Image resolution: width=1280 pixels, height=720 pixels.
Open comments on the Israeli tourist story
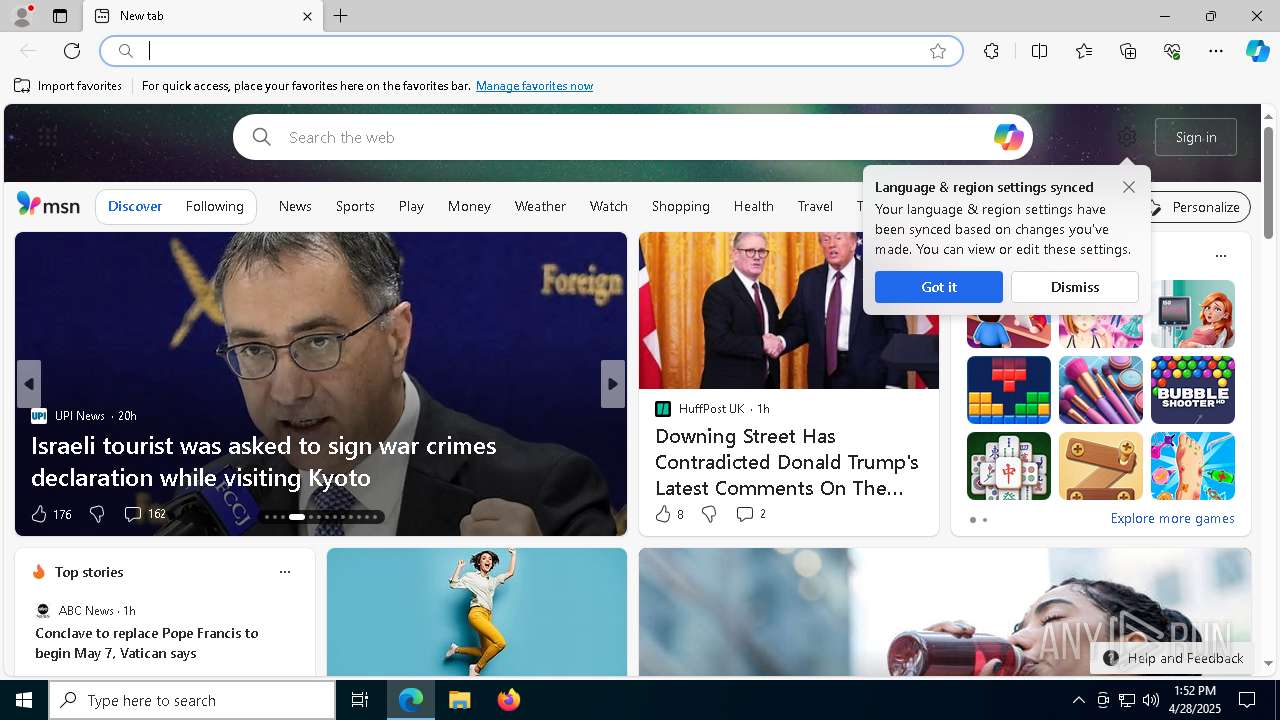pos(133,514)
